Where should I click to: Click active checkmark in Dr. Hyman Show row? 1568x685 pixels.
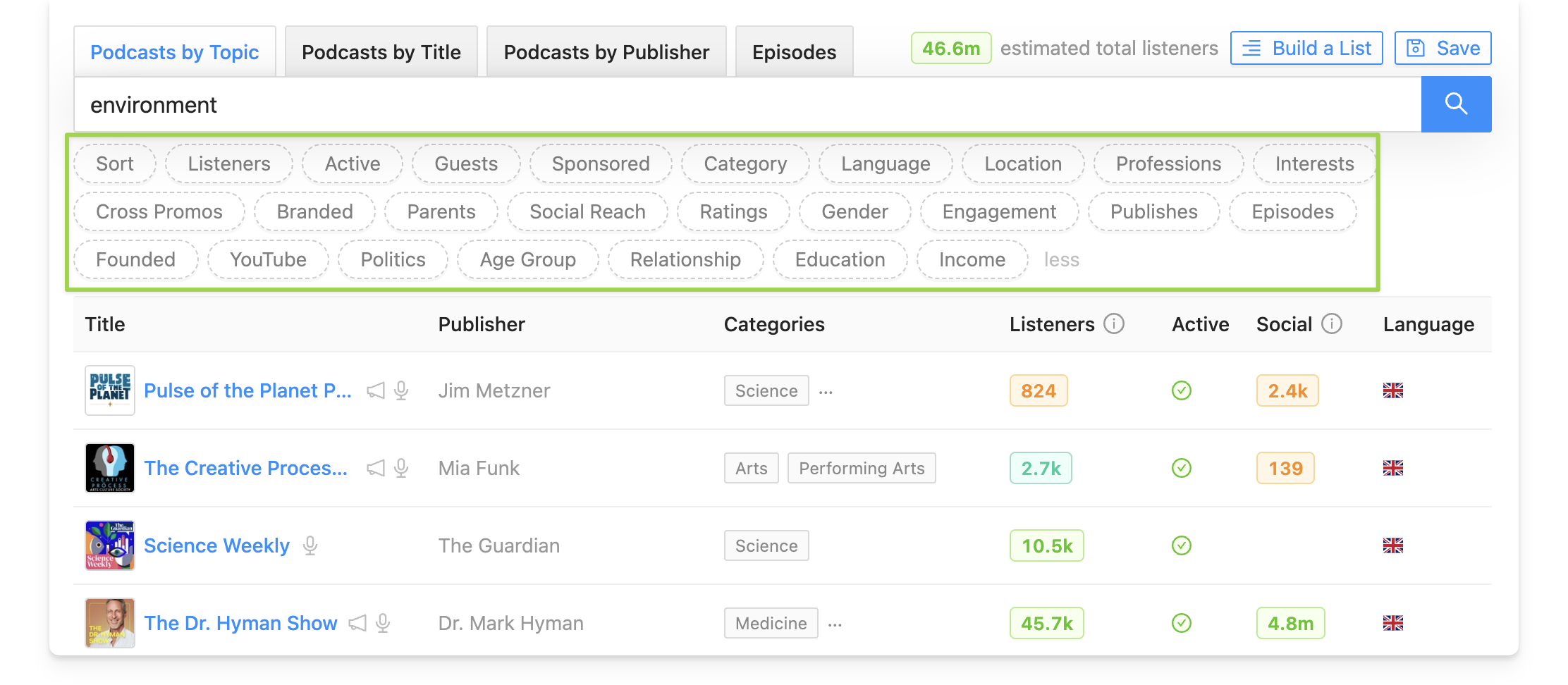click(1182, 623)
